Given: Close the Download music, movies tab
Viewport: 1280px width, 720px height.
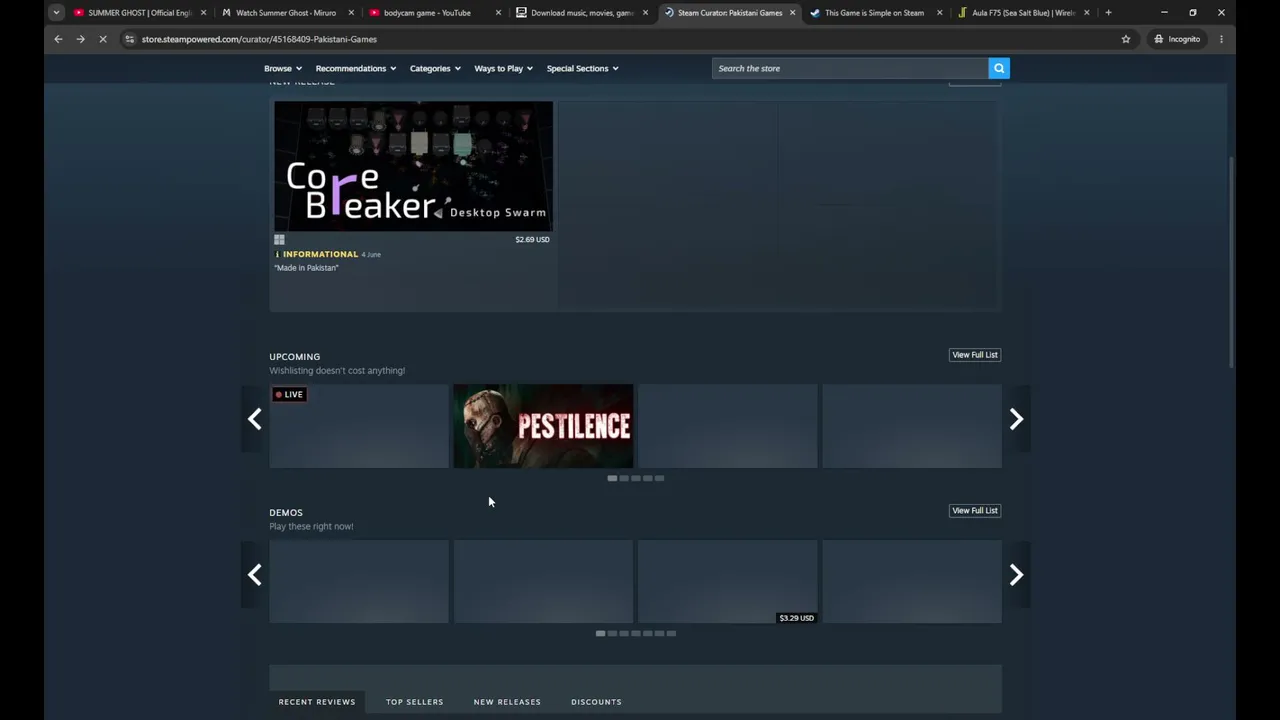Looking at the screenshot, I should 645,13.
